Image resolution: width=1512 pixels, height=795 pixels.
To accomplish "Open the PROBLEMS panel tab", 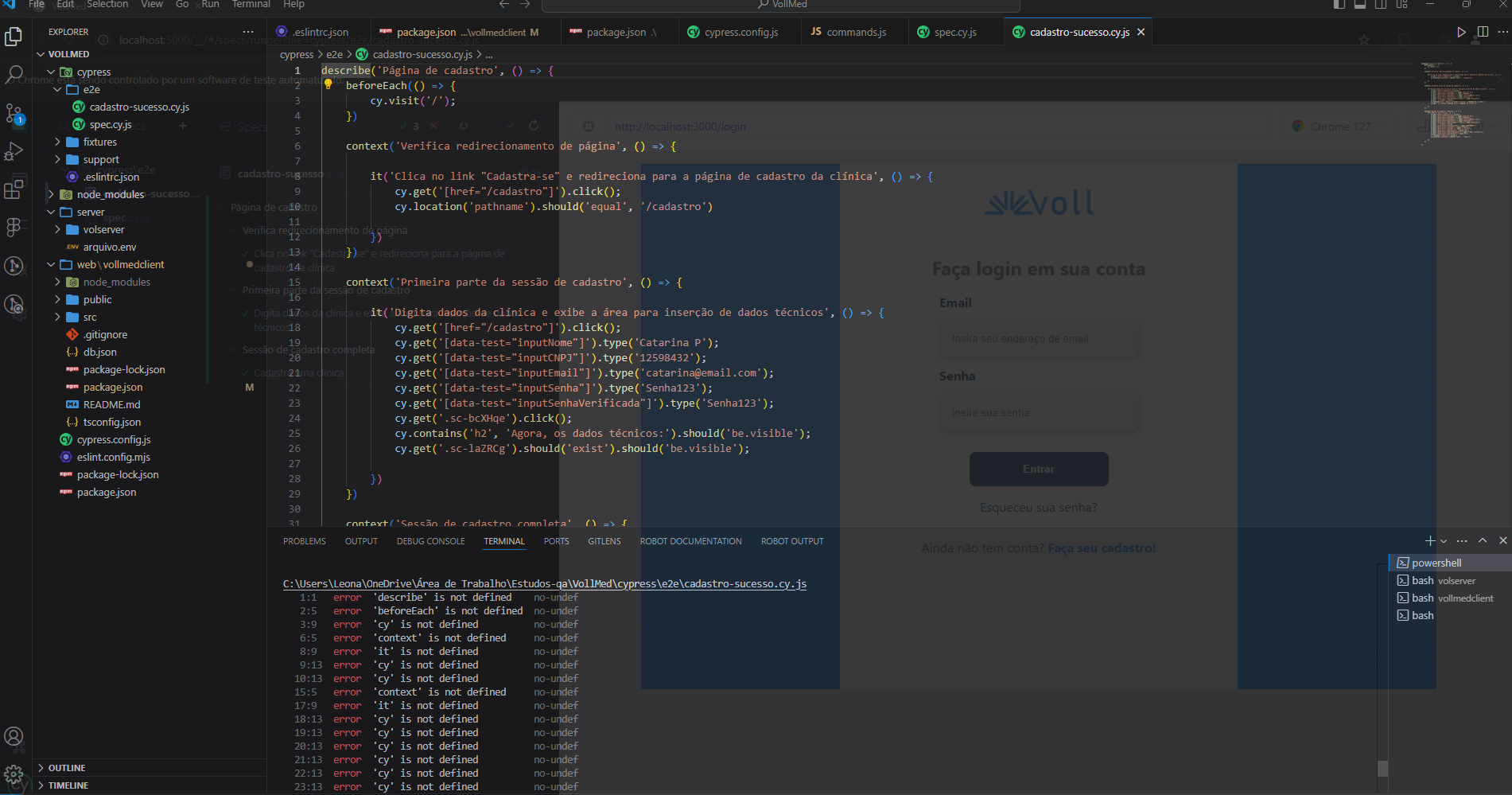I will 305,541.
